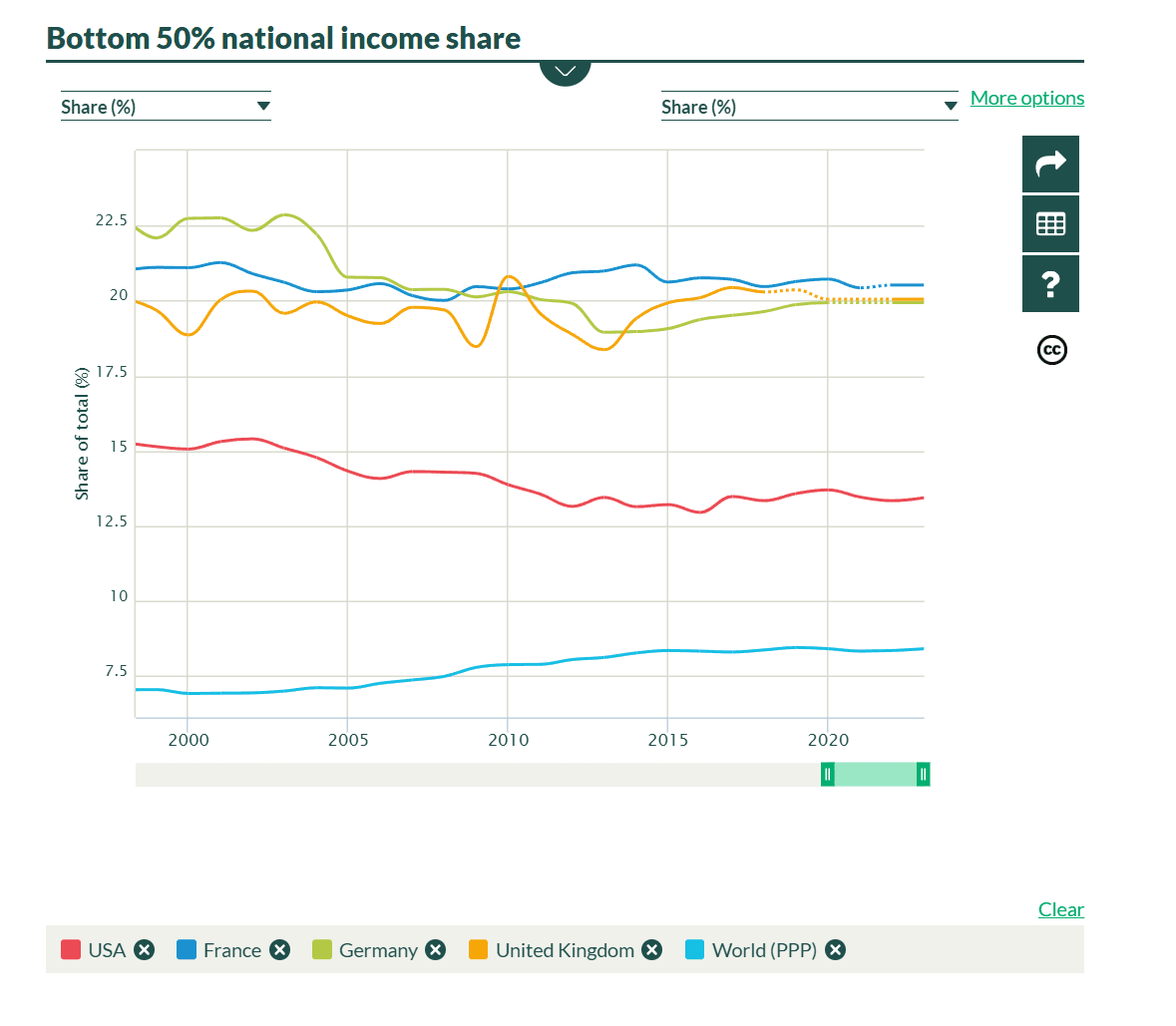Click the grey time range track area
The image size is (1176, 1026).
pos(479,775)
